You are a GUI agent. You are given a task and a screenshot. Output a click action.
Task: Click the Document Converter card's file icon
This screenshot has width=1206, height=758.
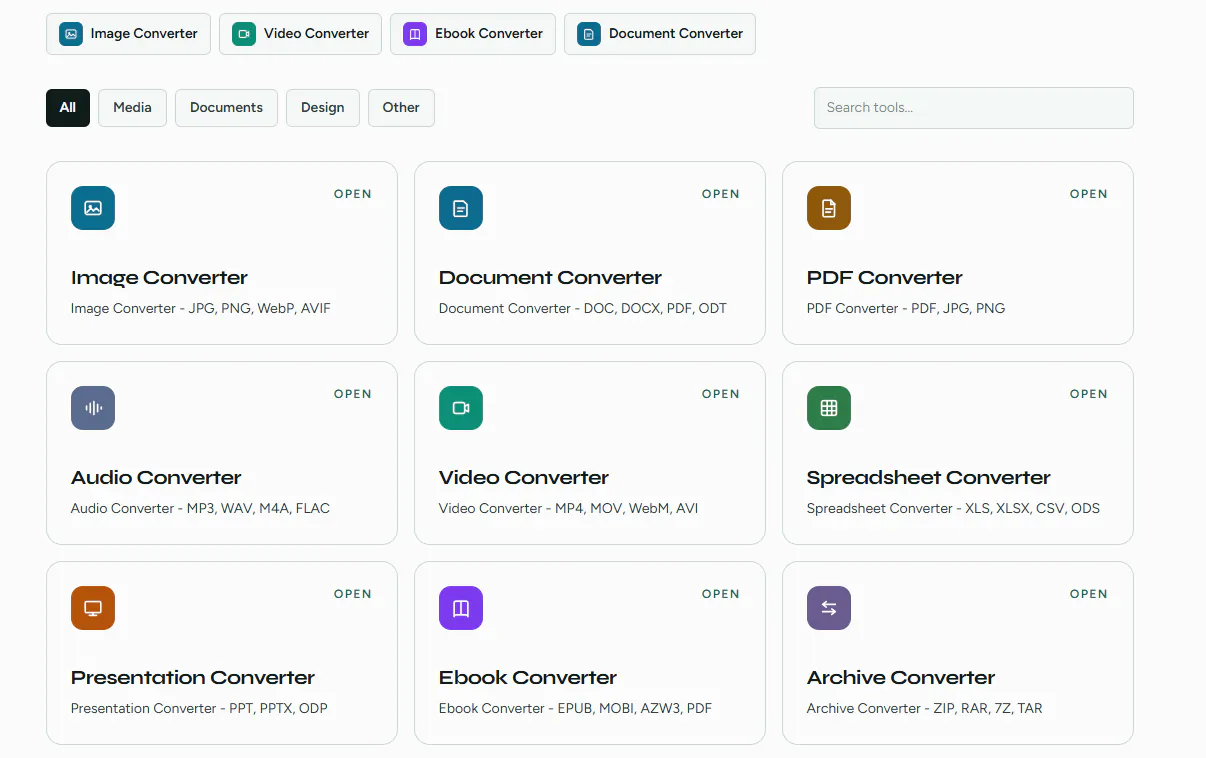coord(461,208)
